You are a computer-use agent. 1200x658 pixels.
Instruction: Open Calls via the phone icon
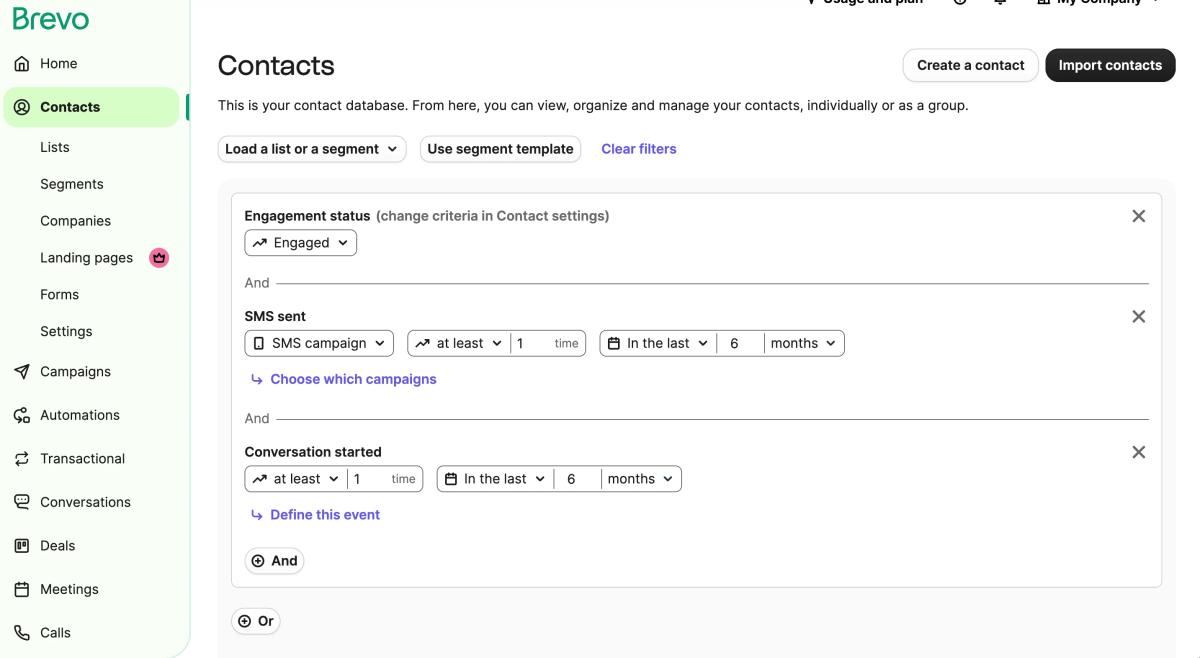coord(22,633)
